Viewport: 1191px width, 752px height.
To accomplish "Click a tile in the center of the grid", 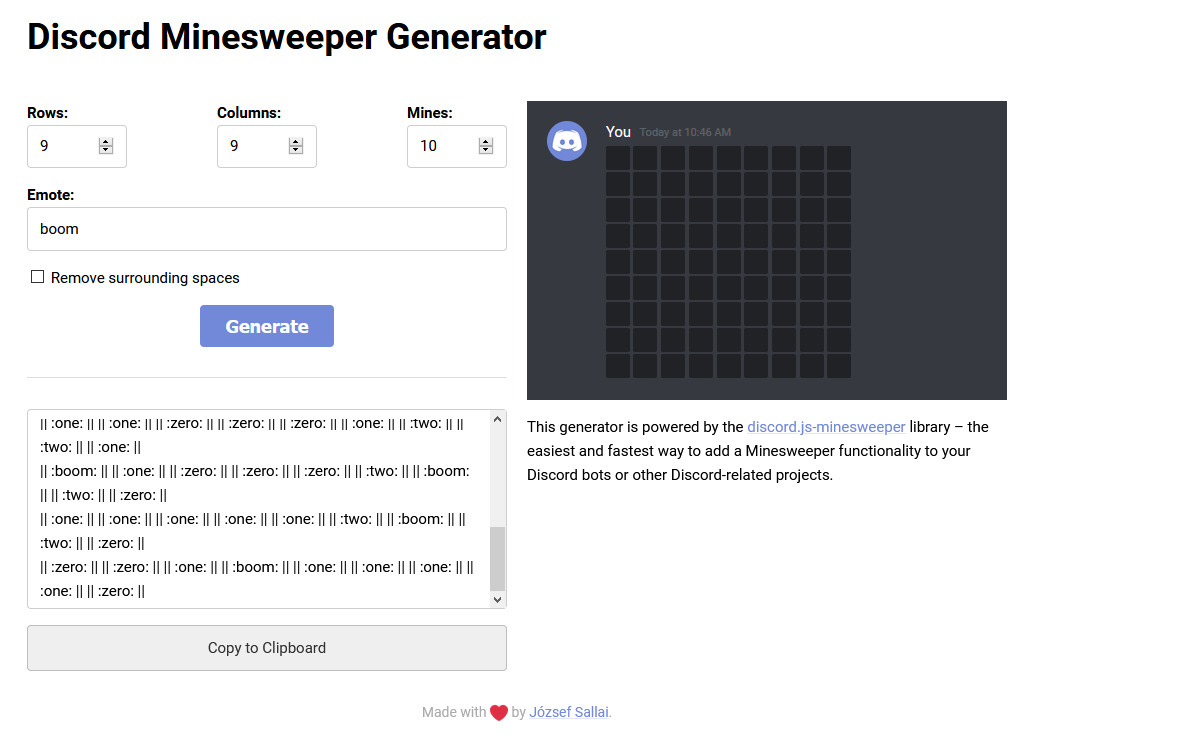I will tap(728, 261).
